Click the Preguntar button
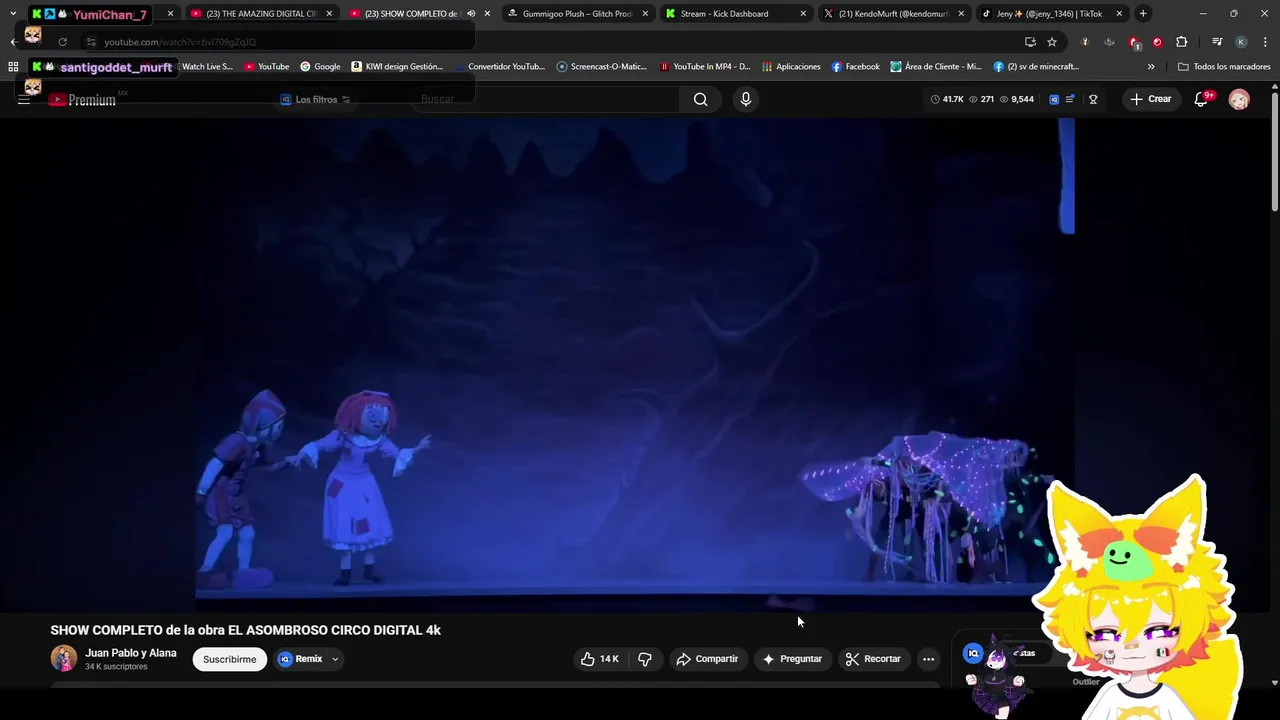The height and width of the screenshot is (720, 1280). click(792, 659)
